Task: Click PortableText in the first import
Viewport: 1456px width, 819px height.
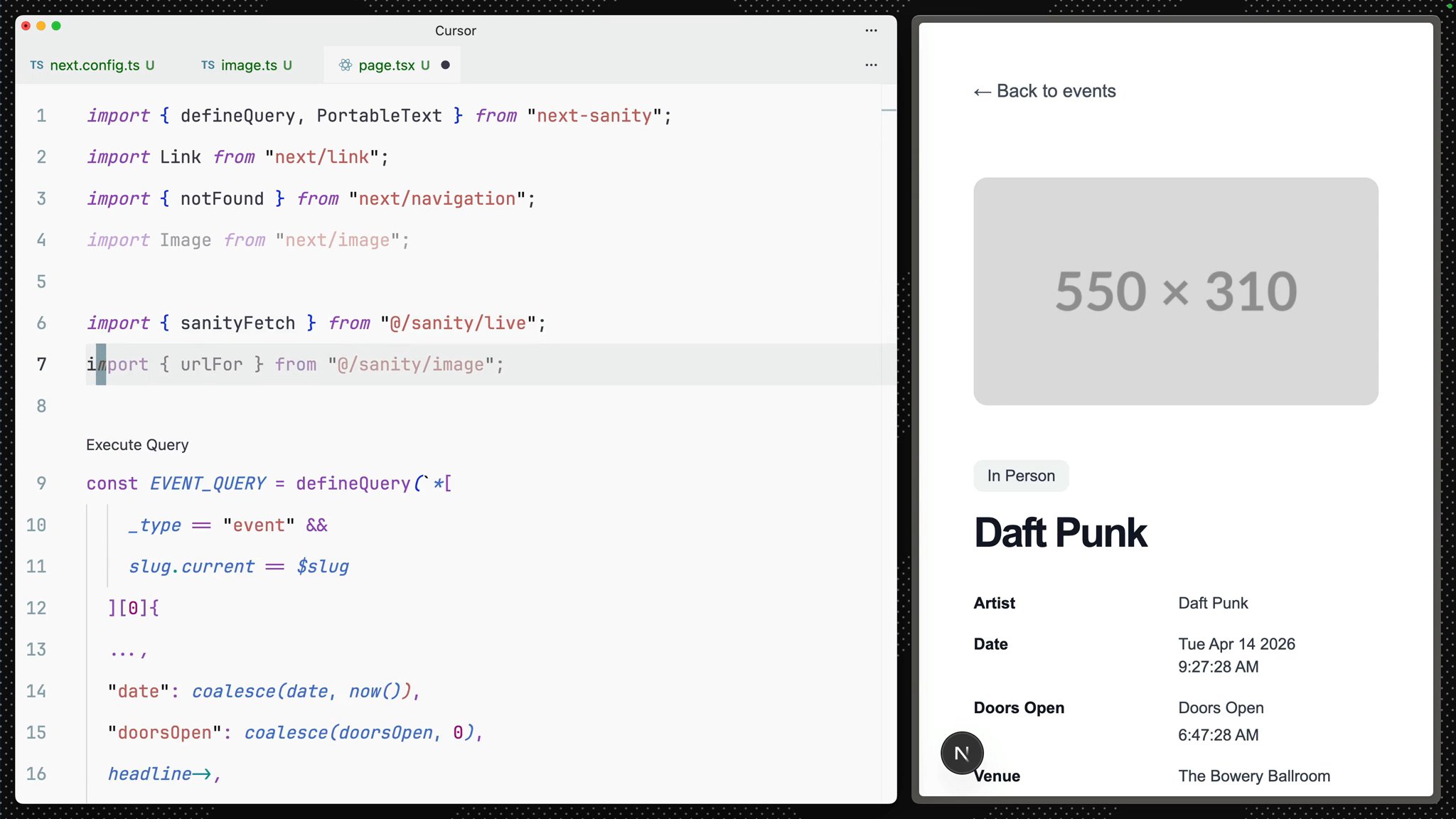Action: click(379, 116)
